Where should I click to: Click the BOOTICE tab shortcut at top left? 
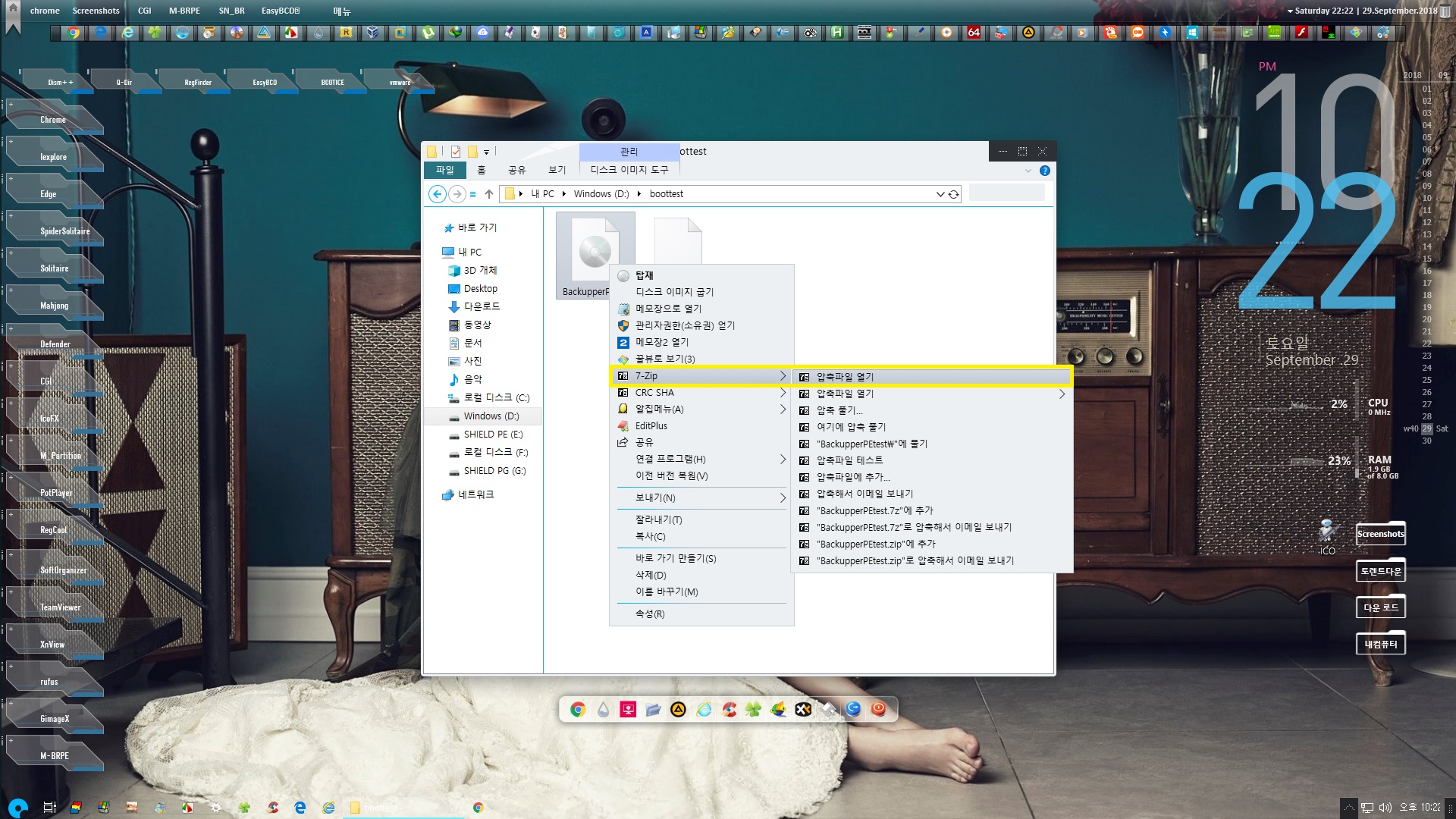[x=332, y=82]
